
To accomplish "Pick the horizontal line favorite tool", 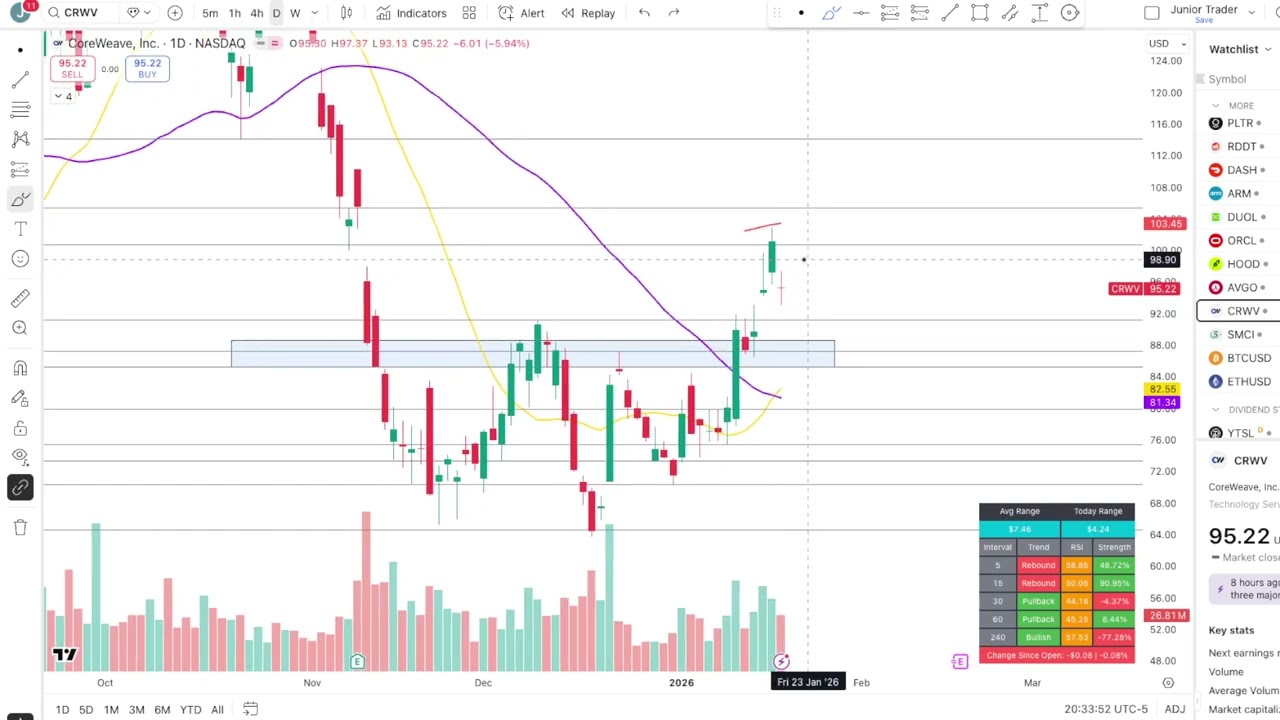I will (x=860, y=13).
